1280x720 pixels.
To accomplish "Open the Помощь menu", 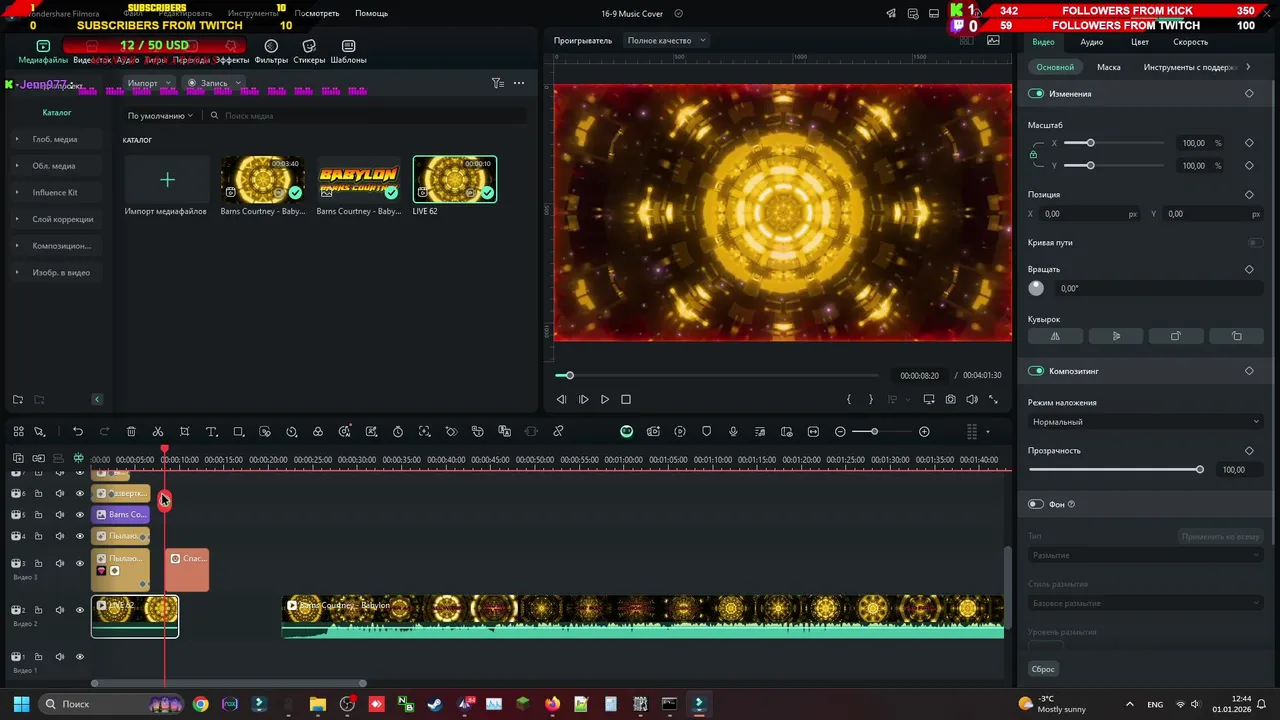I will (x=371, y=13).
